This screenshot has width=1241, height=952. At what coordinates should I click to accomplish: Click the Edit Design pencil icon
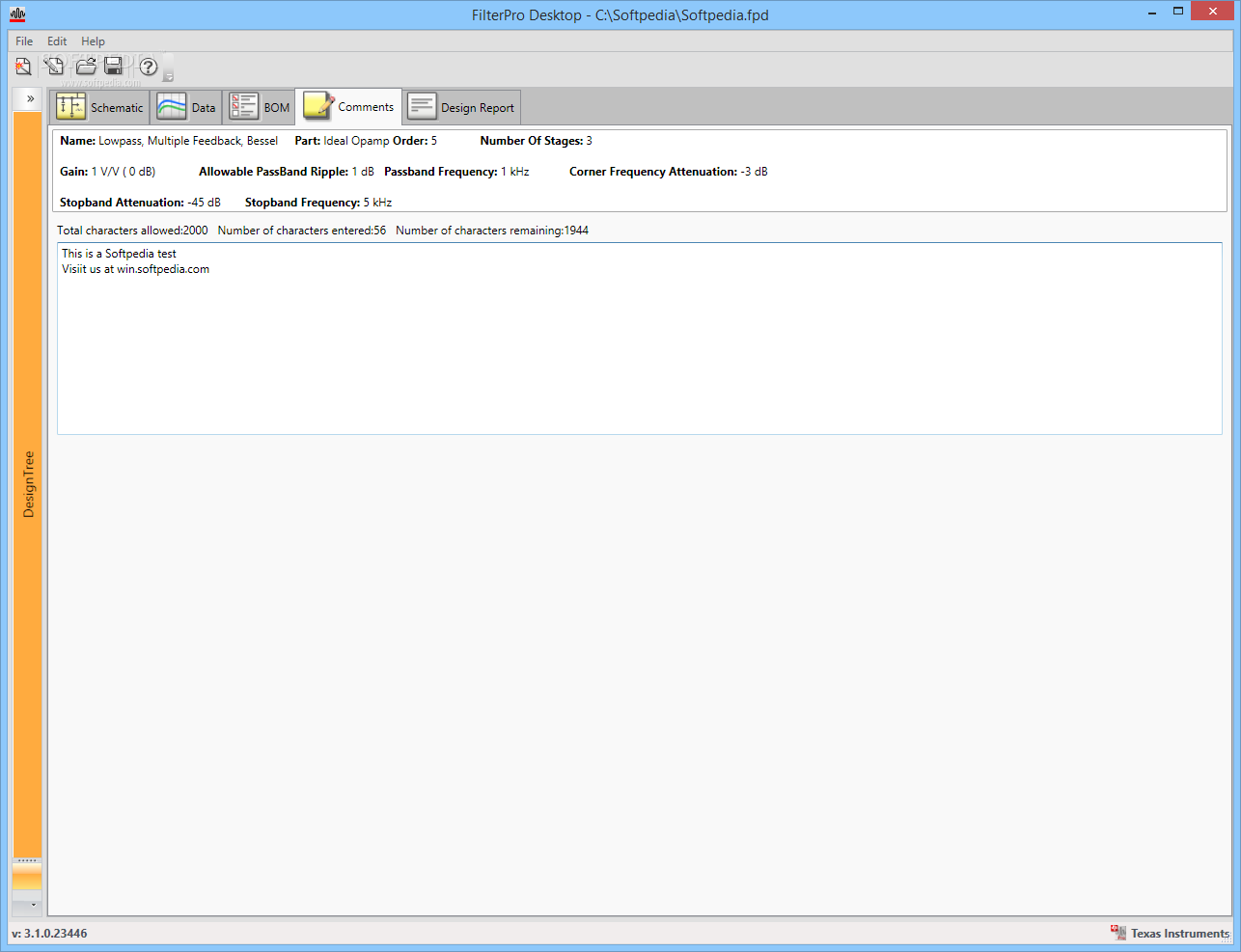click(55, 67)
